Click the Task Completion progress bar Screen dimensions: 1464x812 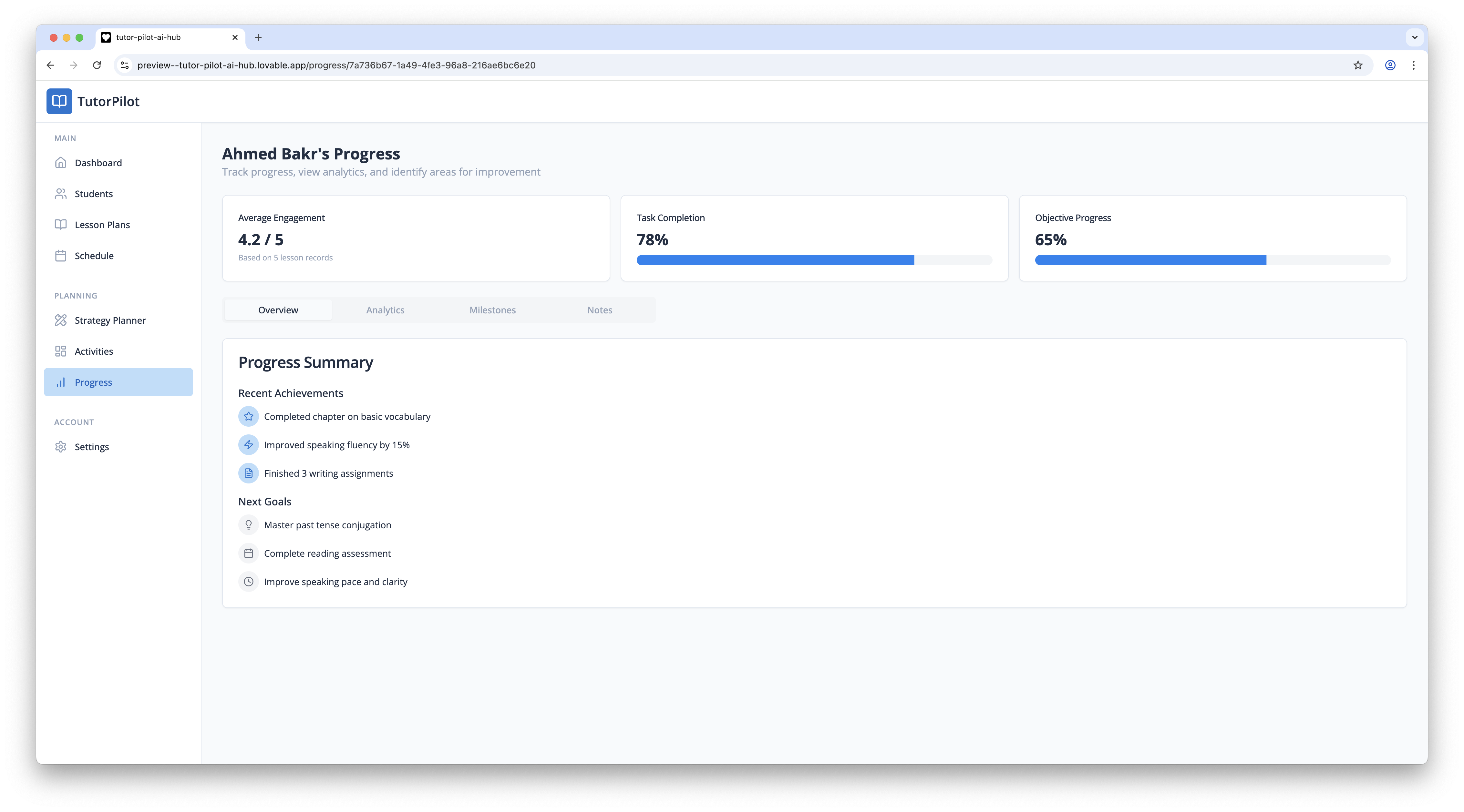(814, 260)
